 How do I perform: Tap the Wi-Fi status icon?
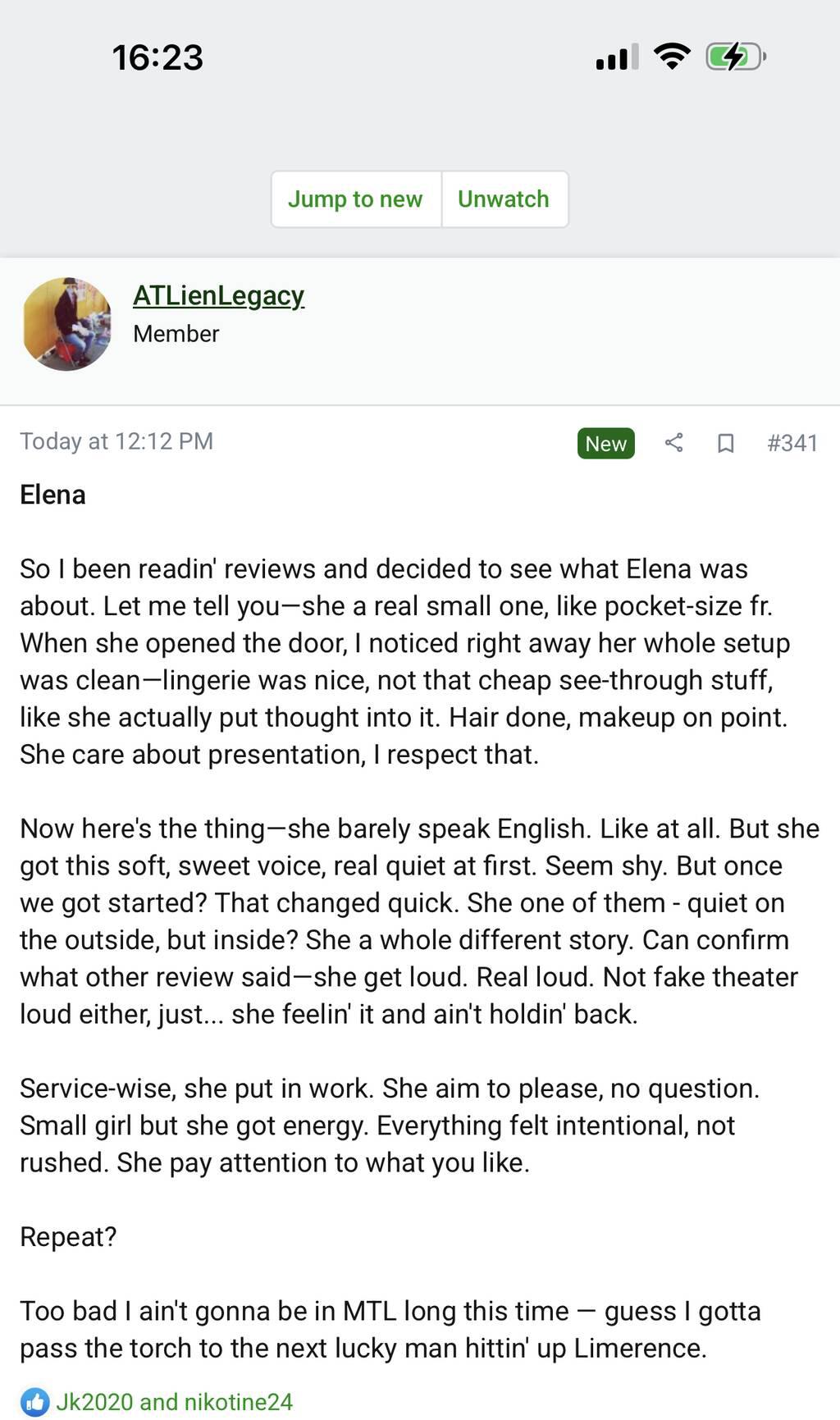[x=672, y=57]
